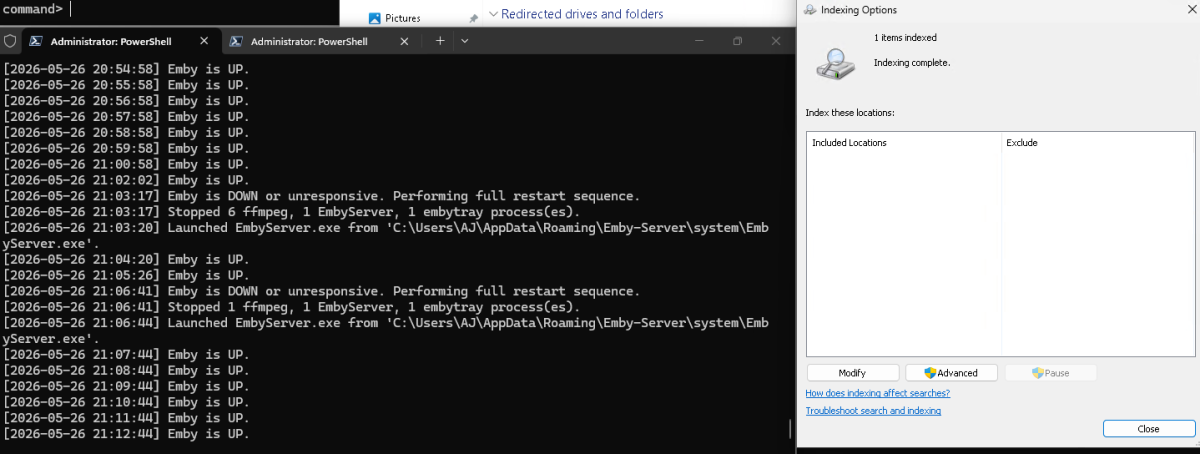Click the Pause indexing button

click(x=1051, y=373)
